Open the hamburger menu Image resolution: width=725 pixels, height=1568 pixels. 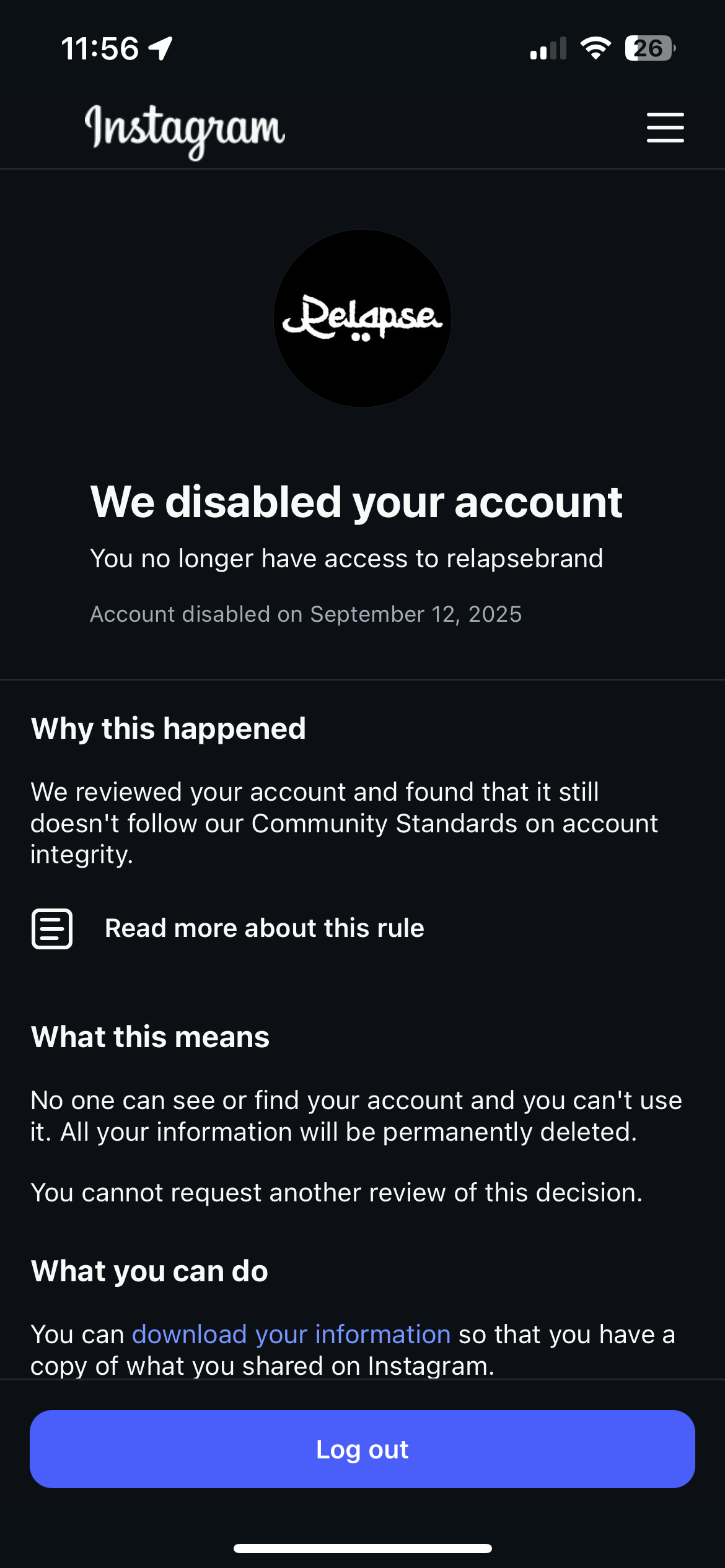pyautogui.click(x=665, y=128)
